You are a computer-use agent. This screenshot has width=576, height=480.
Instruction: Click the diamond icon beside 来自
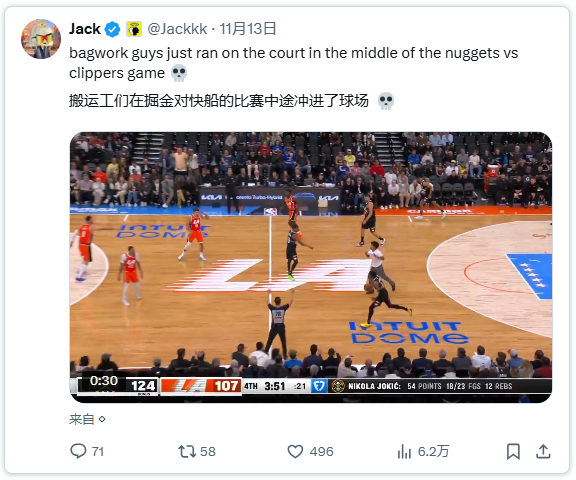click(102, 419)
